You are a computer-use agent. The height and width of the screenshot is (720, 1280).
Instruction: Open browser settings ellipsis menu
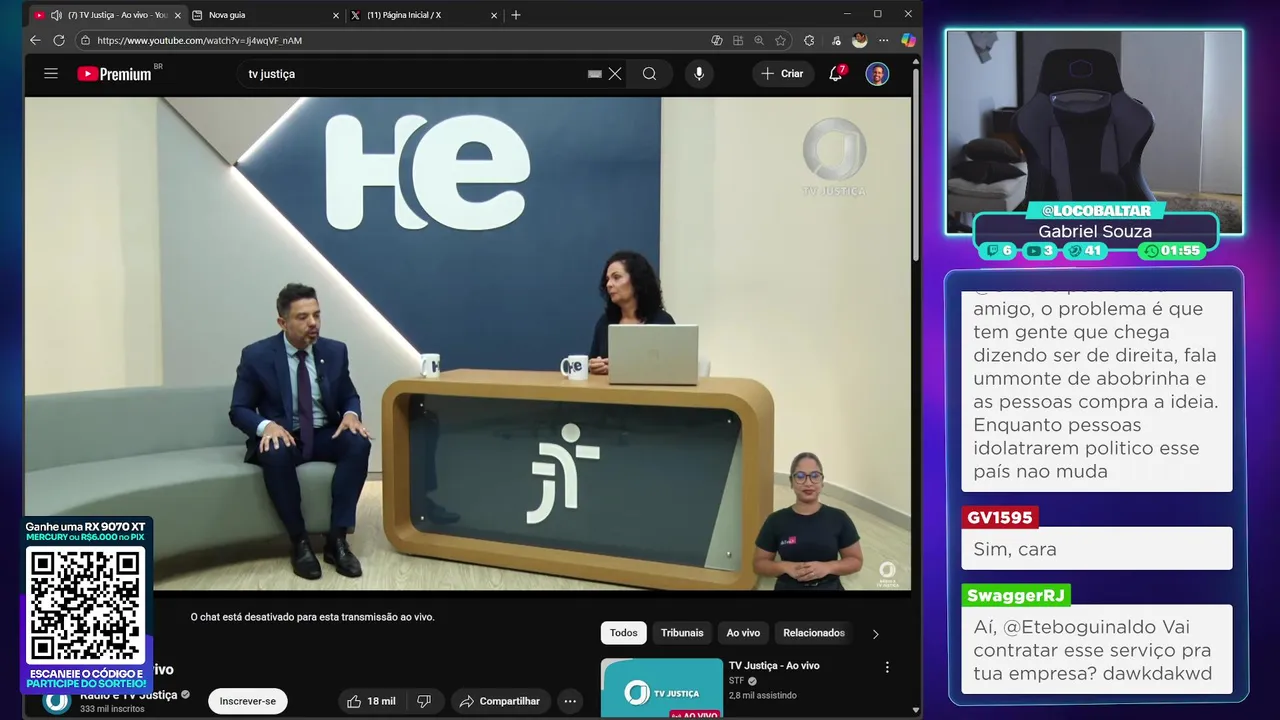884,40
